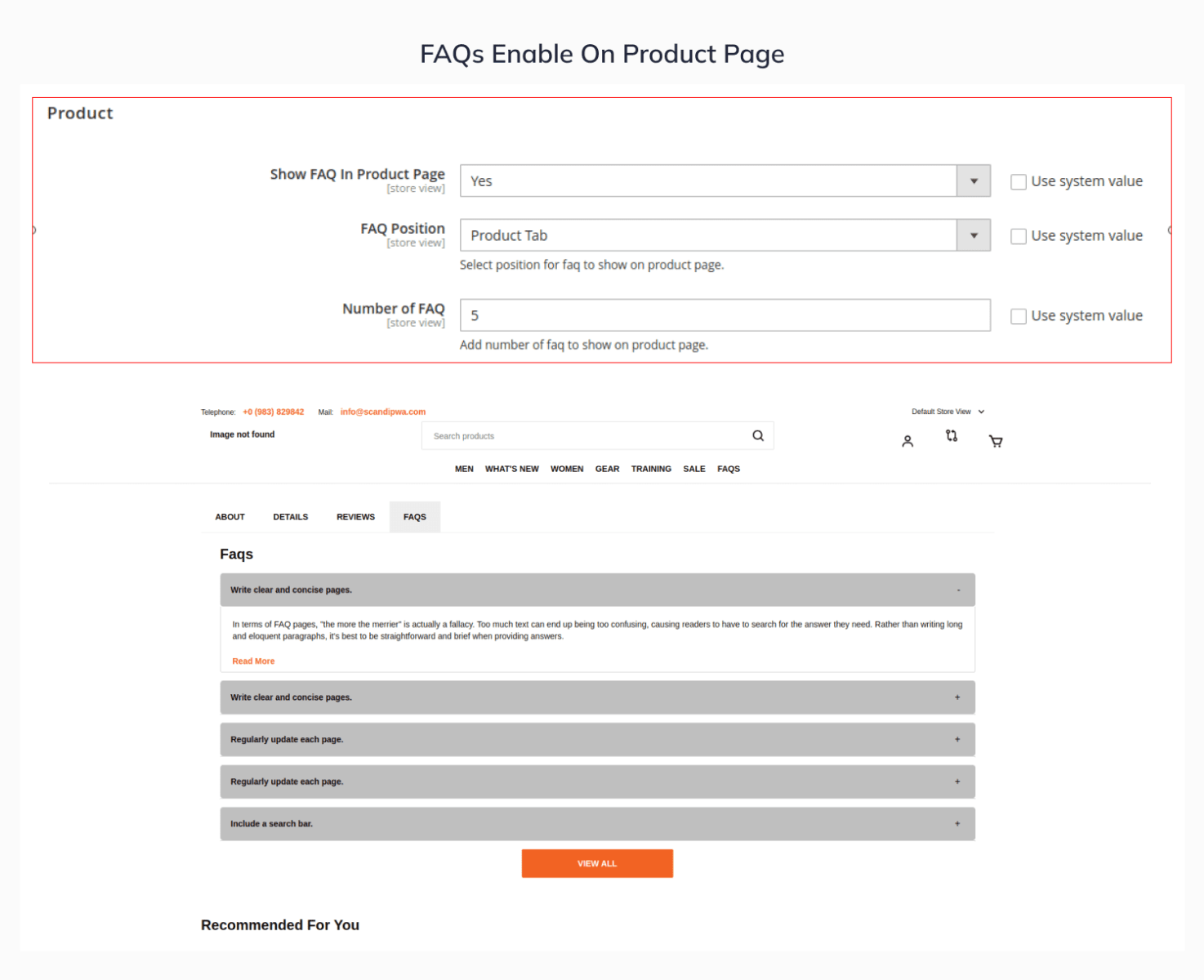Click the account icon in the header

click(907, 440)
